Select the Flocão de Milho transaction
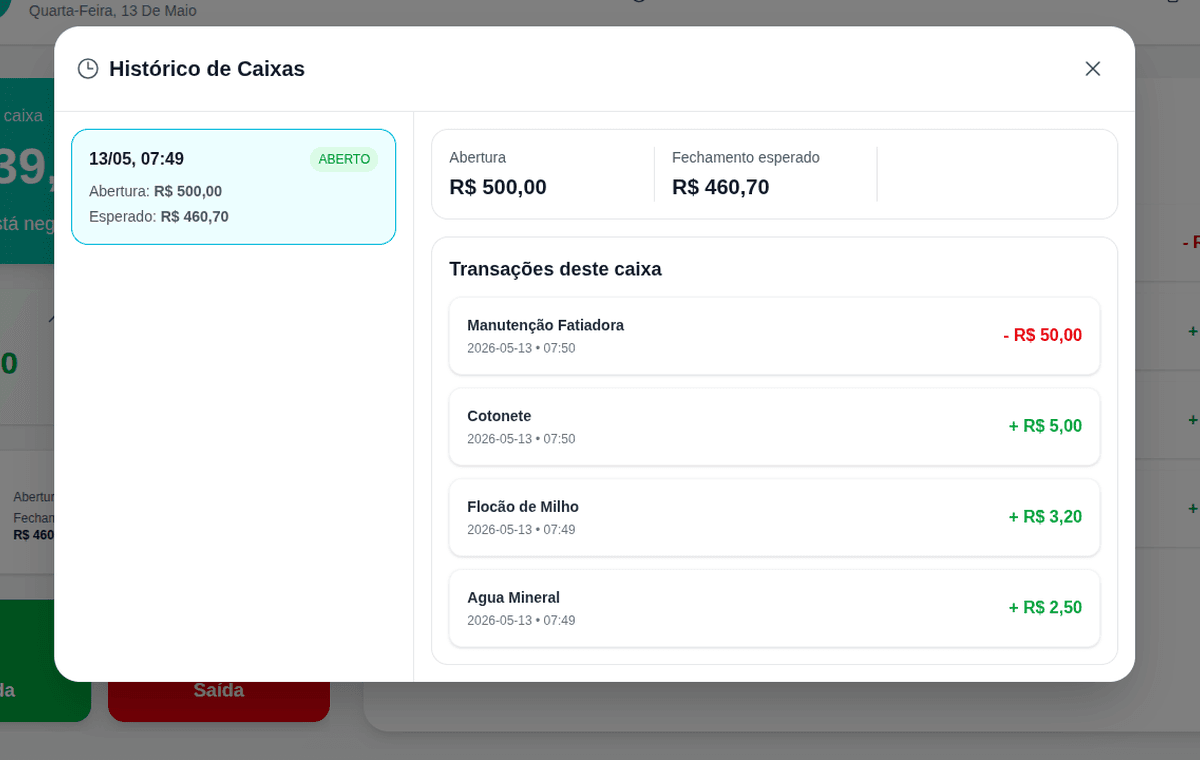Image resolution: width=1200 pixels, height=760 pixels. pos(775,517)
